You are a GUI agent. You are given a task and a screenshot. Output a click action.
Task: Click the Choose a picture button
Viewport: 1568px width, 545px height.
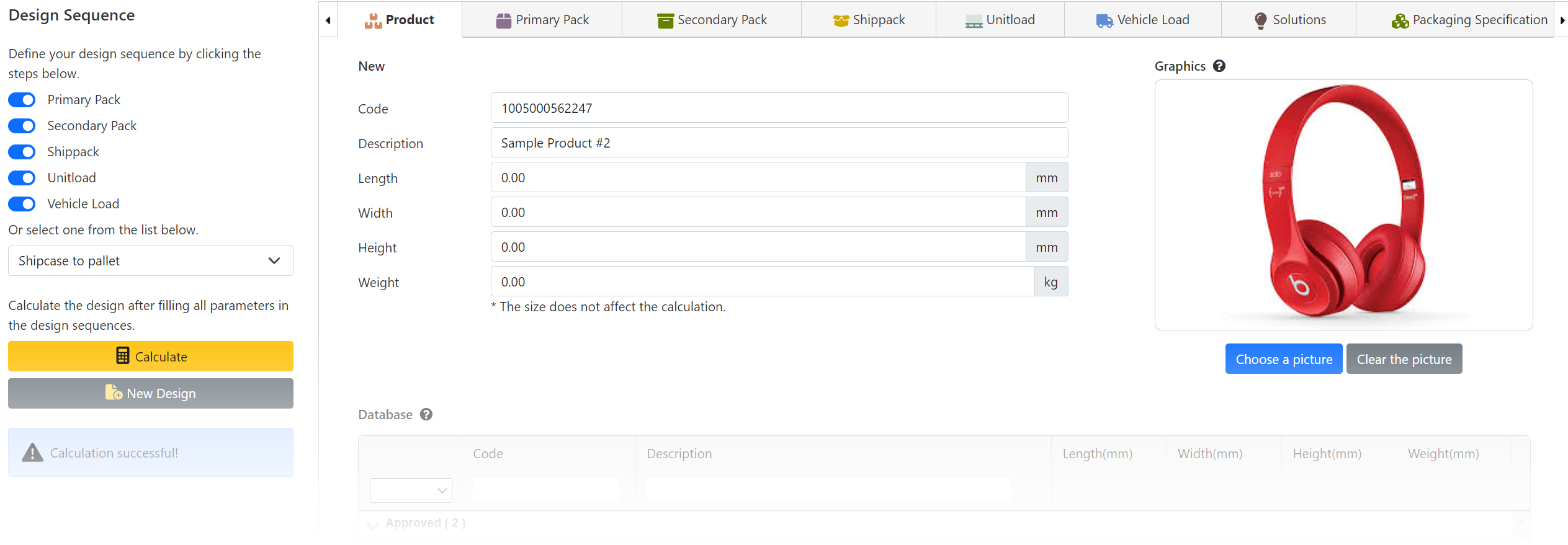1283,359
